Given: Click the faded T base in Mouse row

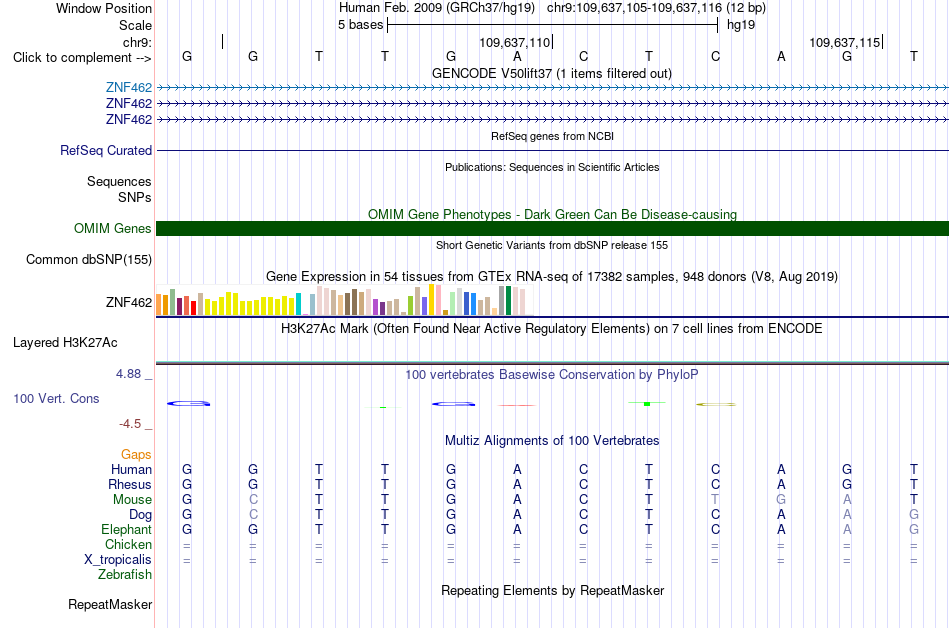Looking at the screenshot, I should pyautogui.click(x=716, y=500).
